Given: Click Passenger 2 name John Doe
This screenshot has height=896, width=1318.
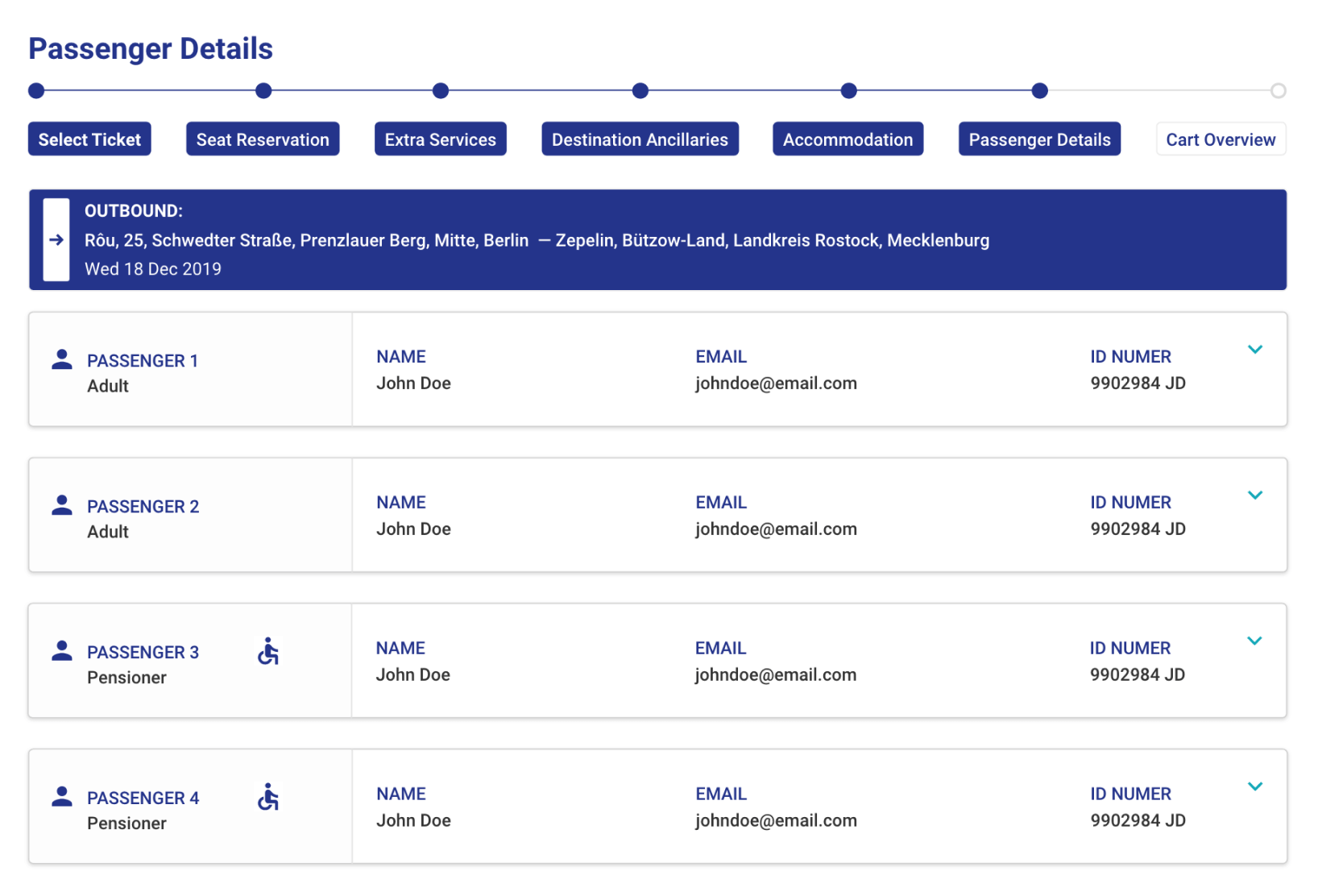Looking at the screenshot, I should point(413,529).
